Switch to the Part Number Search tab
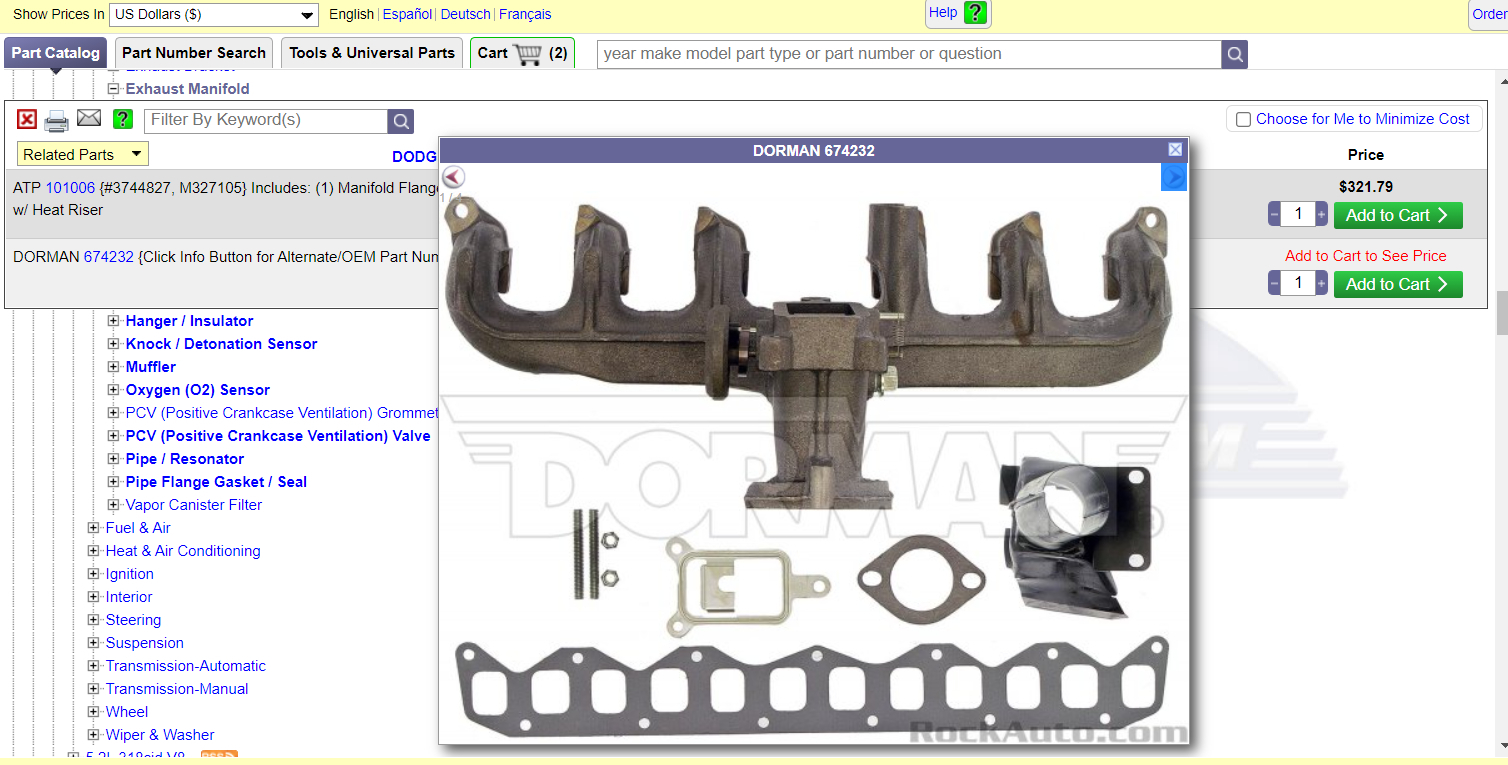Screen dimensions: 1508x765 [194, 53]
